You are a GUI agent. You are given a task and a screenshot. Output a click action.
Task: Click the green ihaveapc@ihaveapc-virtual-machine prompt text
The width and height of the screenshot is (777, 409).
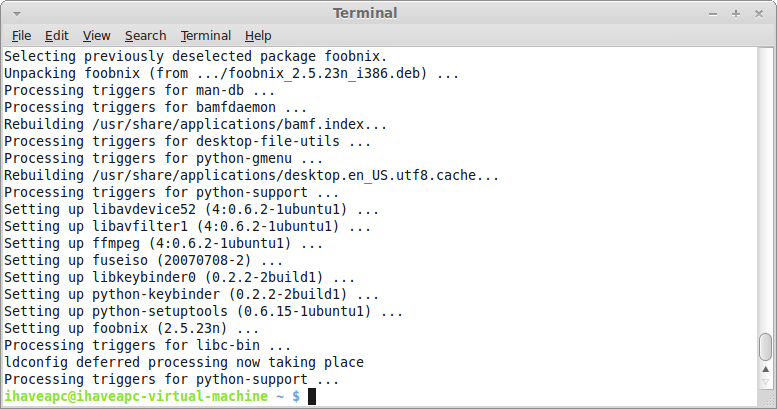click(136, 397)
